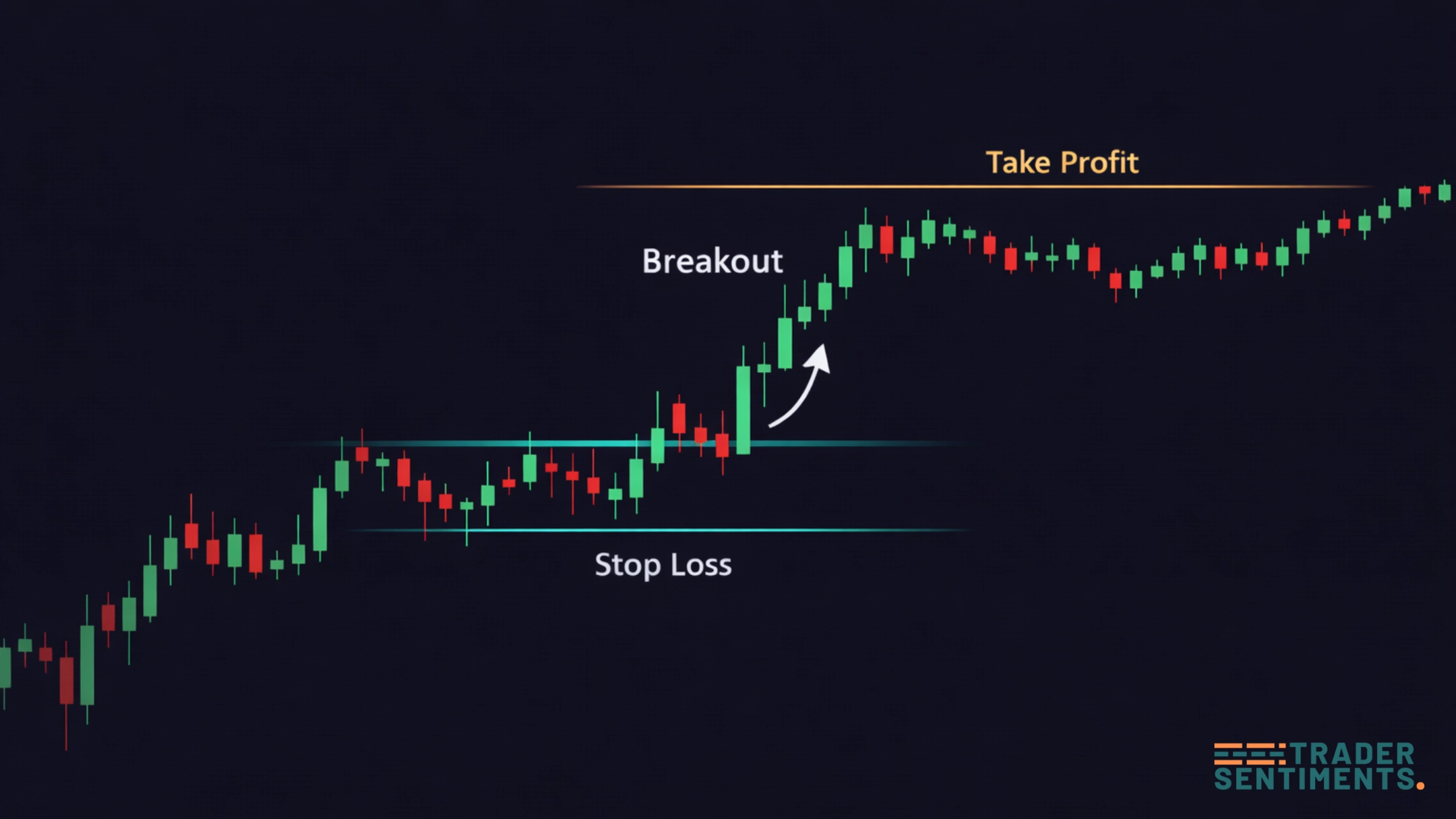Select the "Take Profit" label
1456x819 pixels.
(x=1062, y=162)
